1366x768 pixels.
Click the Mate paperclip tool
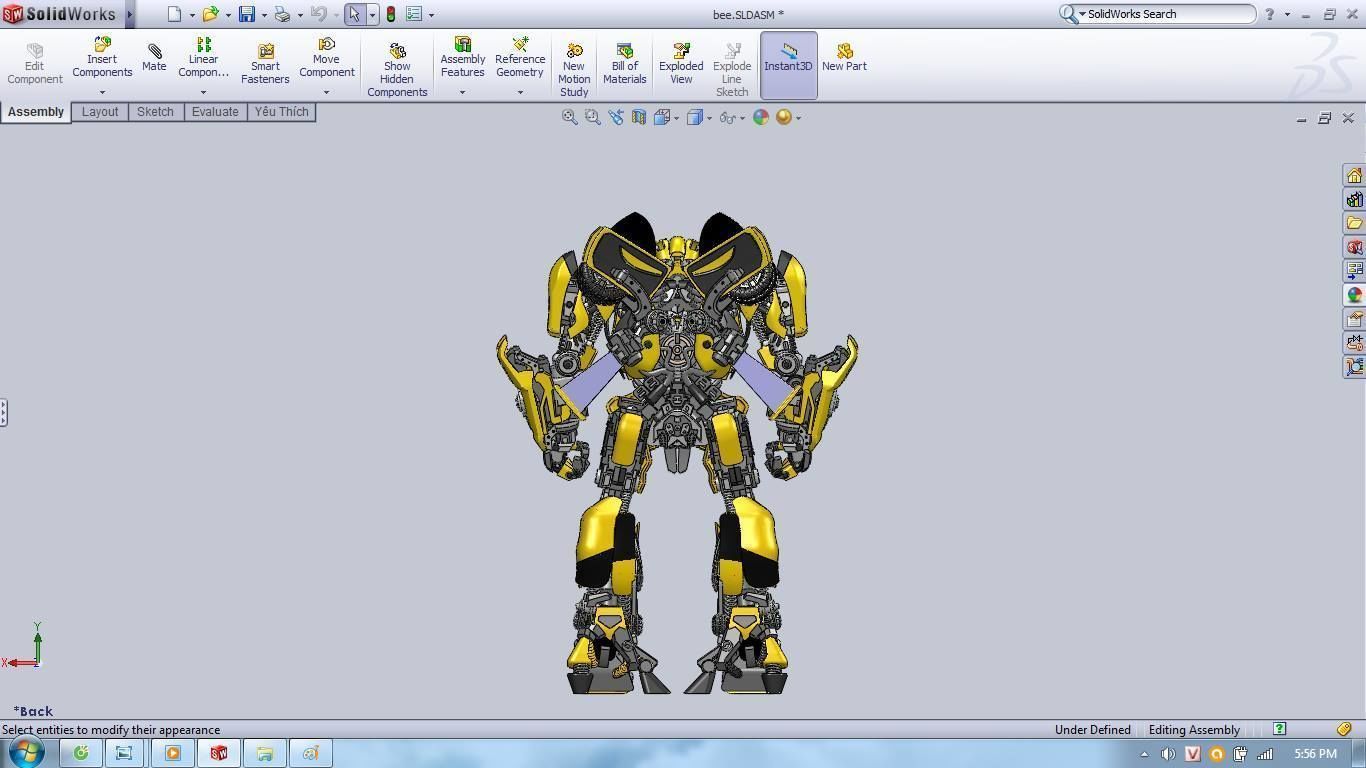tap(154, 58)
